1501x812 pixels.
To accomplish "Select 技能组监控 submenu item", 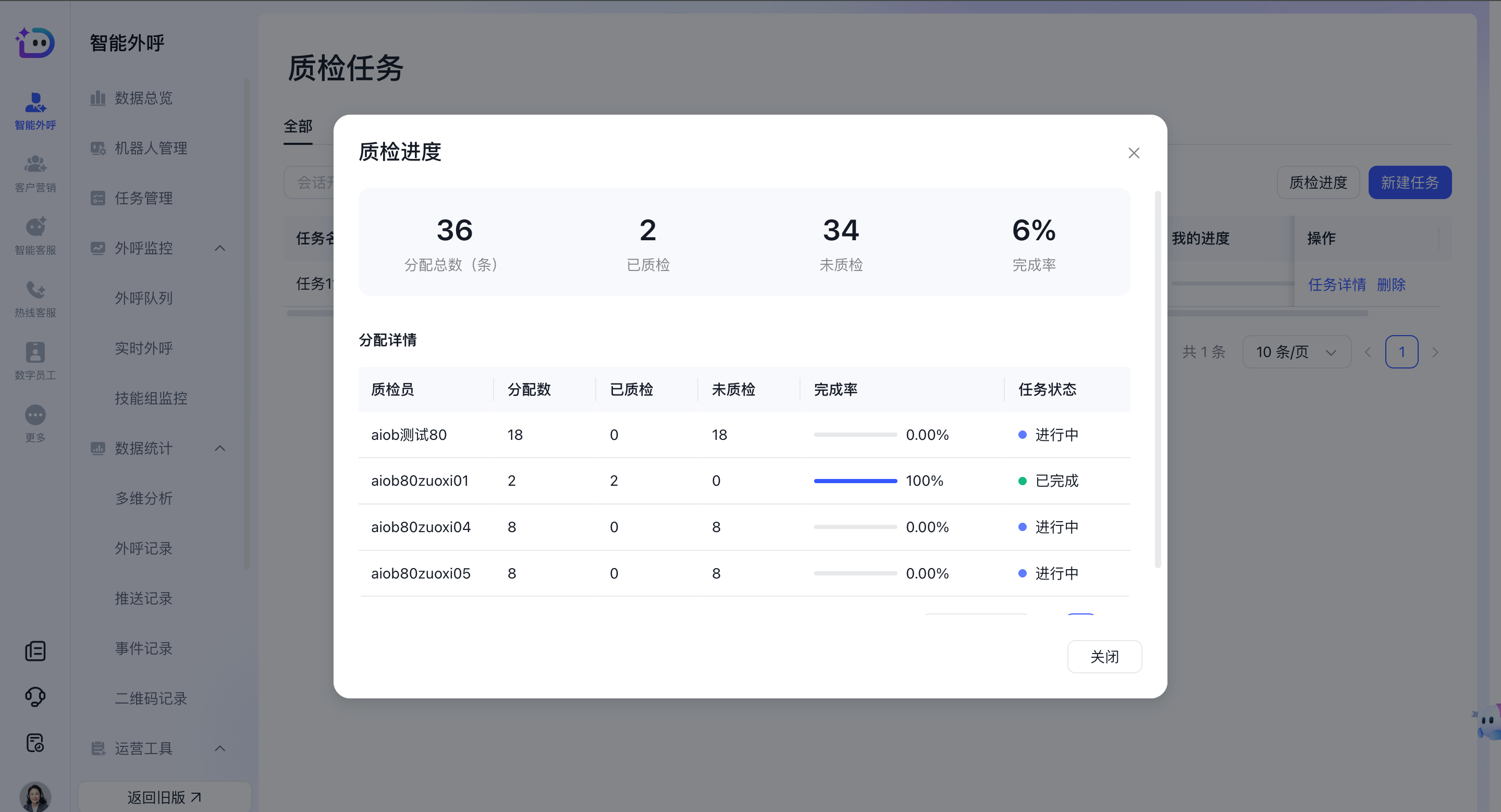I will point(151,398).
